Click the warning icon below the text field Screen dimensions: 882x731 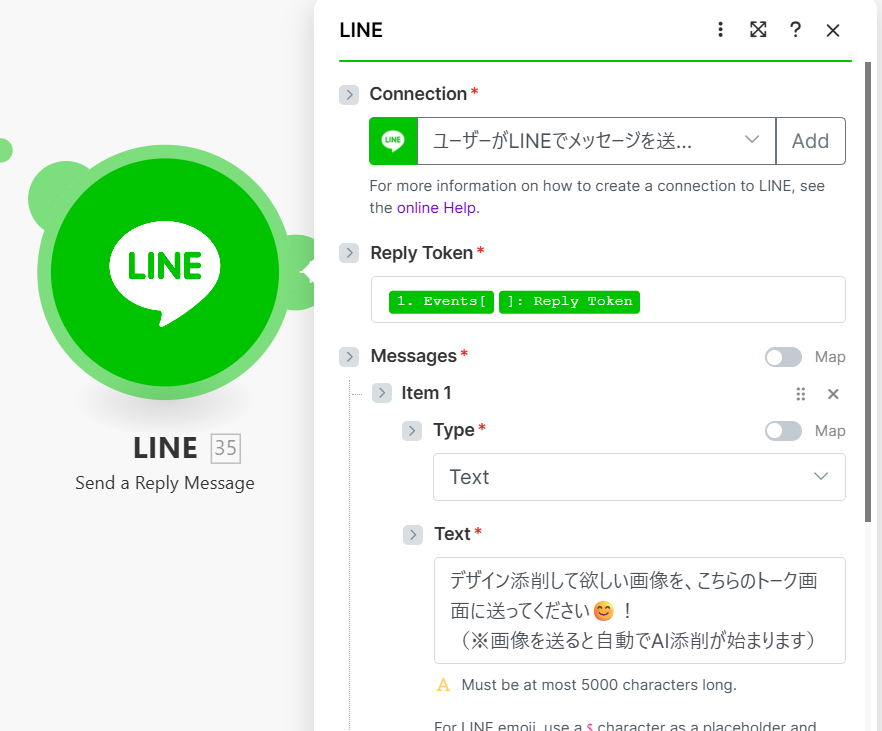(443, 684)
